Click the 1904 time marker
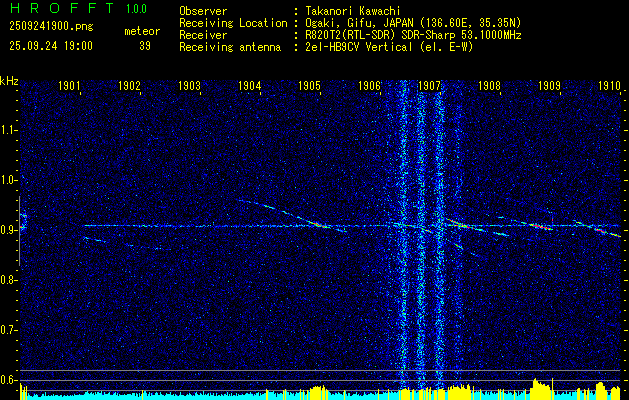This screenshot has width=629, height=400. (250, 85)
